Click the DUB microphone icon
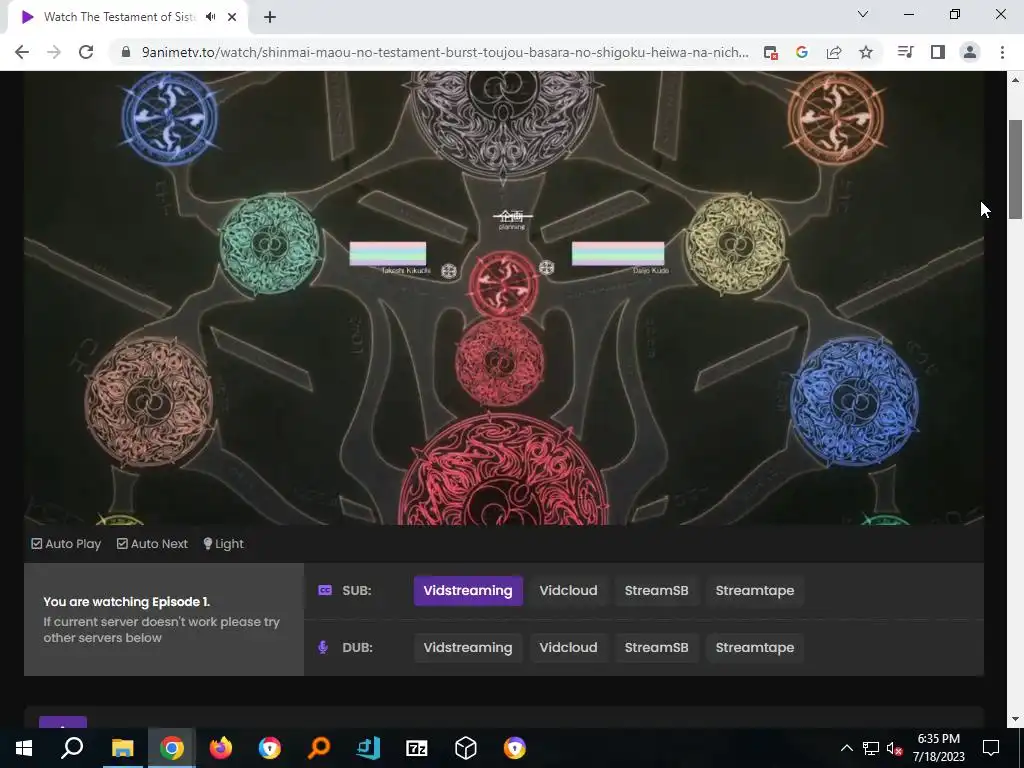The image size is (1024, 768). coord(323,648)
